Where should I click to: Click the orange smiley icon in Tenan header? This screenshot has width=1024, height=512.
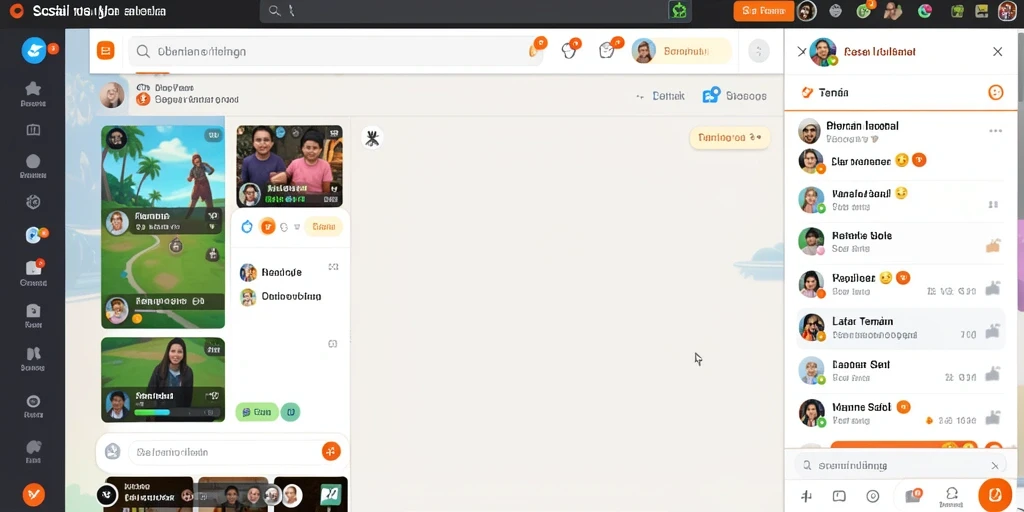[x=995, y=93]
